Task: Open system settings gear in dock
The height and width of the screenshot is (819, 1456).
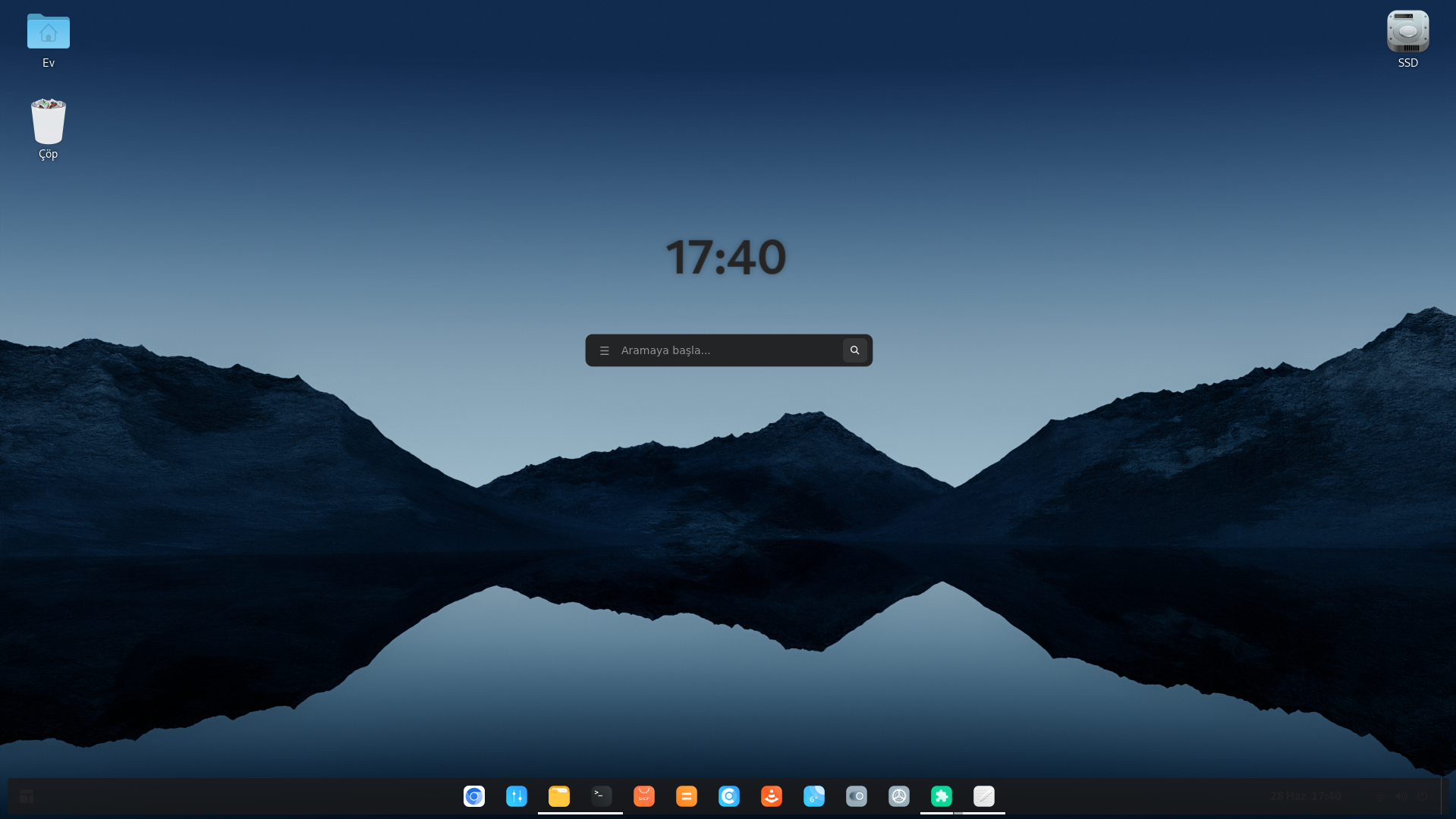Action: click(x=899, y=796)
